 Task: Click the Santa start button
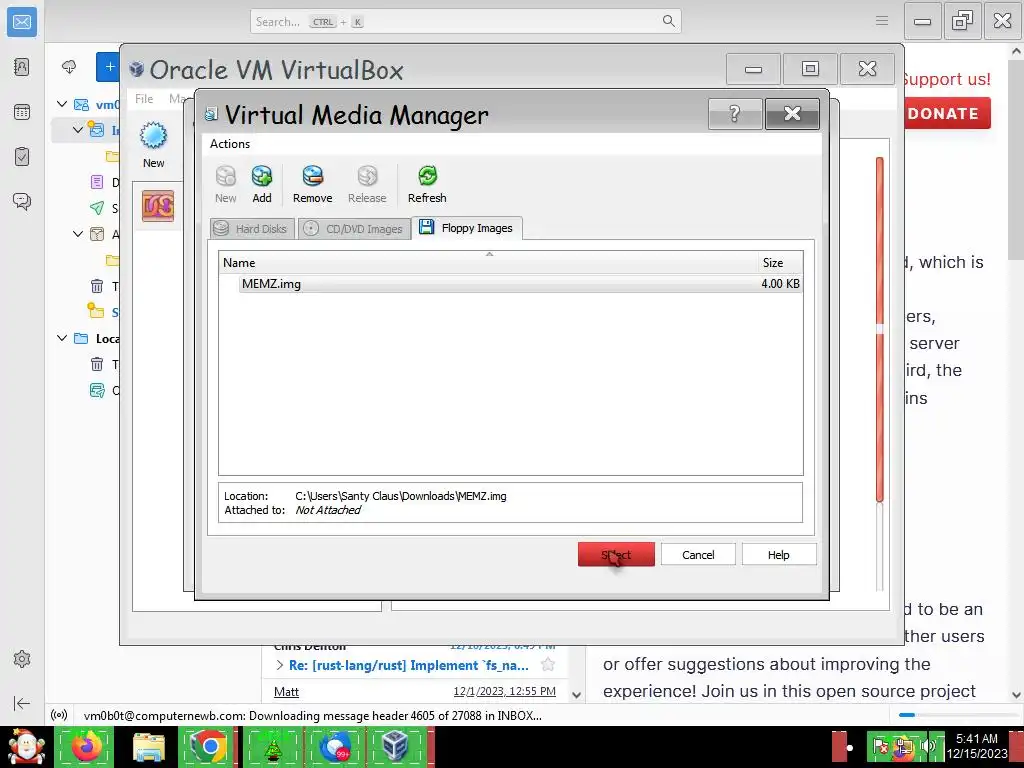click(x=26, y=746)
